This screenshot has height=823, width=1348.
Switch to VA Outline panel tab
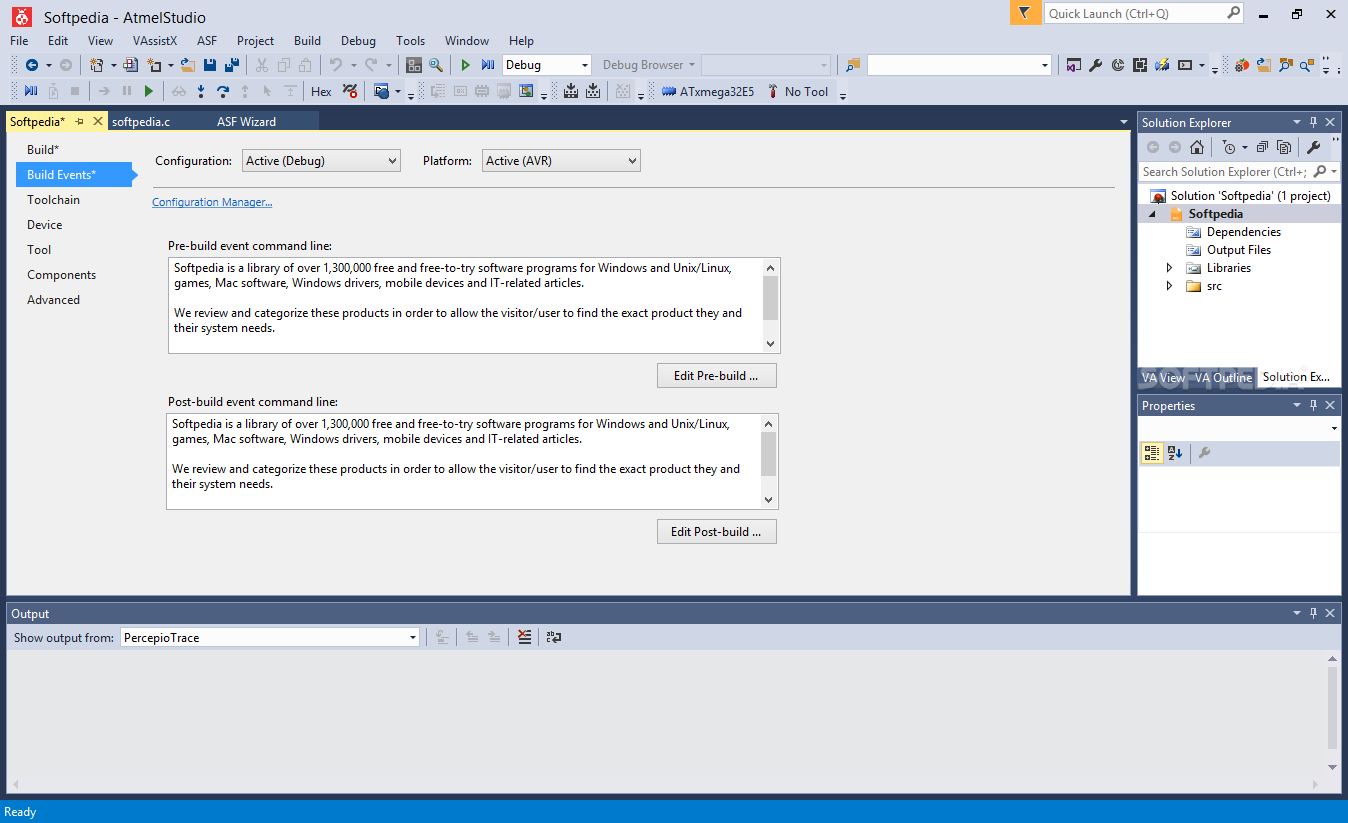(1223, 377)
